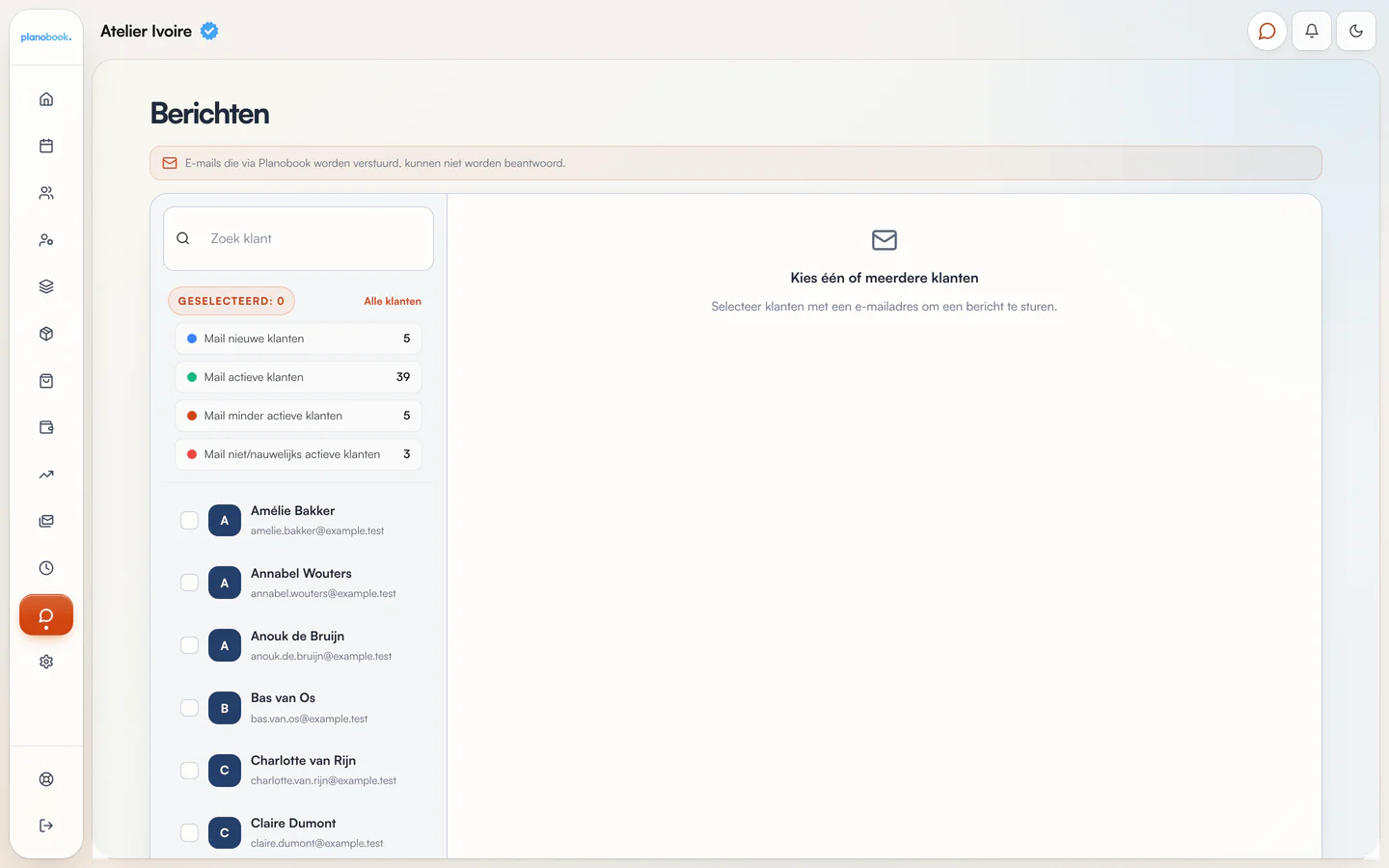Select the Mail actieve klanten filter
Viewport: 1389px width, 868px height.
298,377
